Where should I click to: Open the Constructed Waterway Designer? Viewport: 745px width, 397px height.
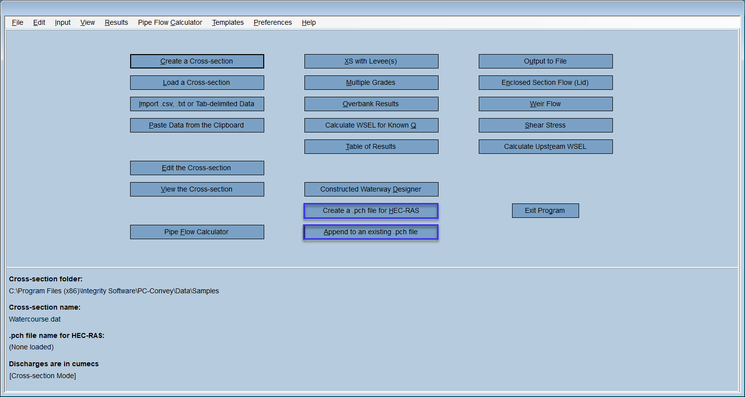(371, 189)
